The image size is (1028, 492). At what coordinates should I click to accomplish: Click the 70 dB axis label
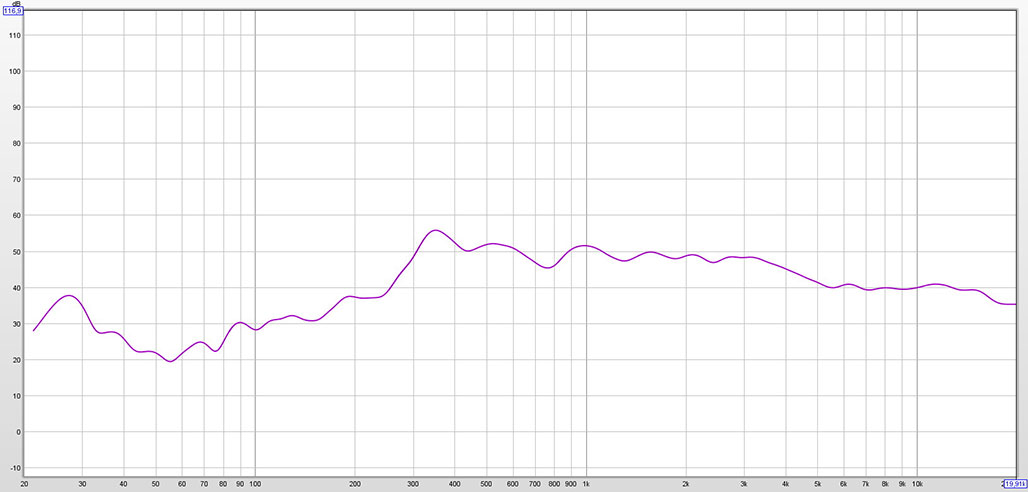18,179
